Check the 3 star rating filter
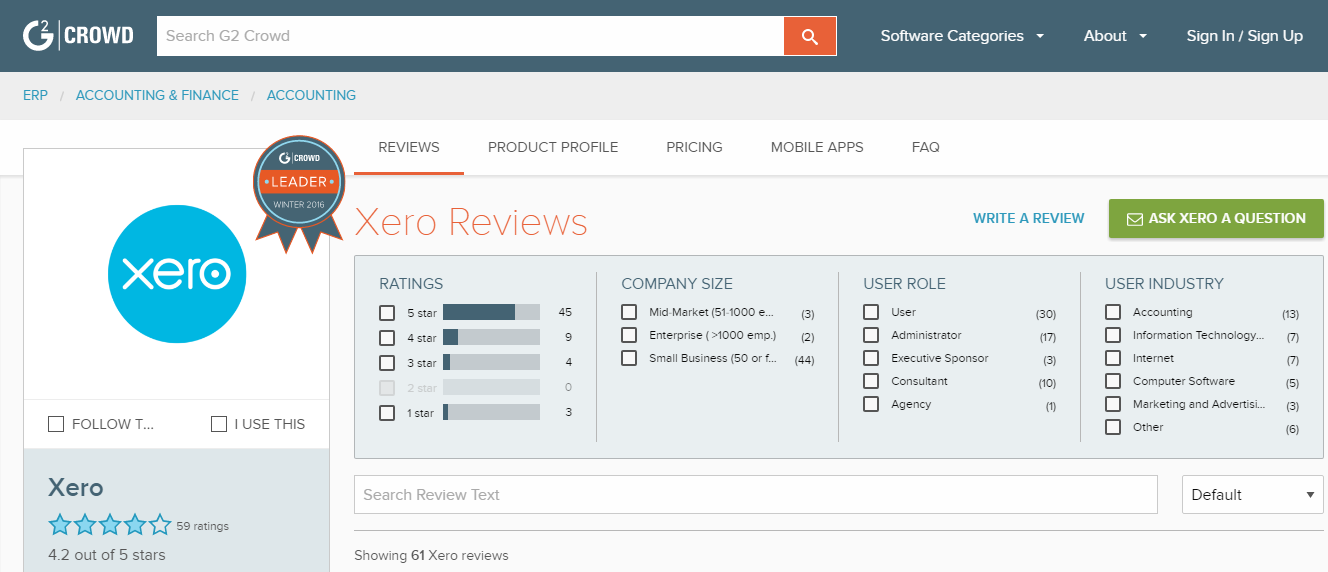The width and height of the screenshot is (1328, 572). pos(387,363)
